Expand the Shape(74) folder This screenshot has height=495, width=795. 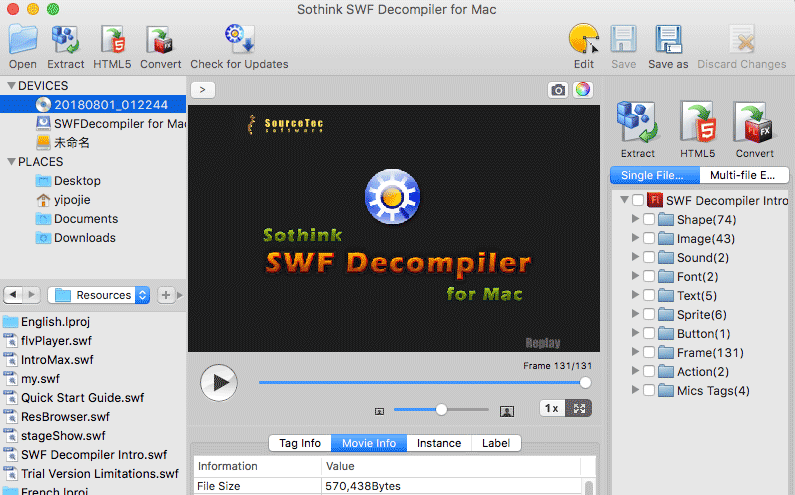click(635, 219)
